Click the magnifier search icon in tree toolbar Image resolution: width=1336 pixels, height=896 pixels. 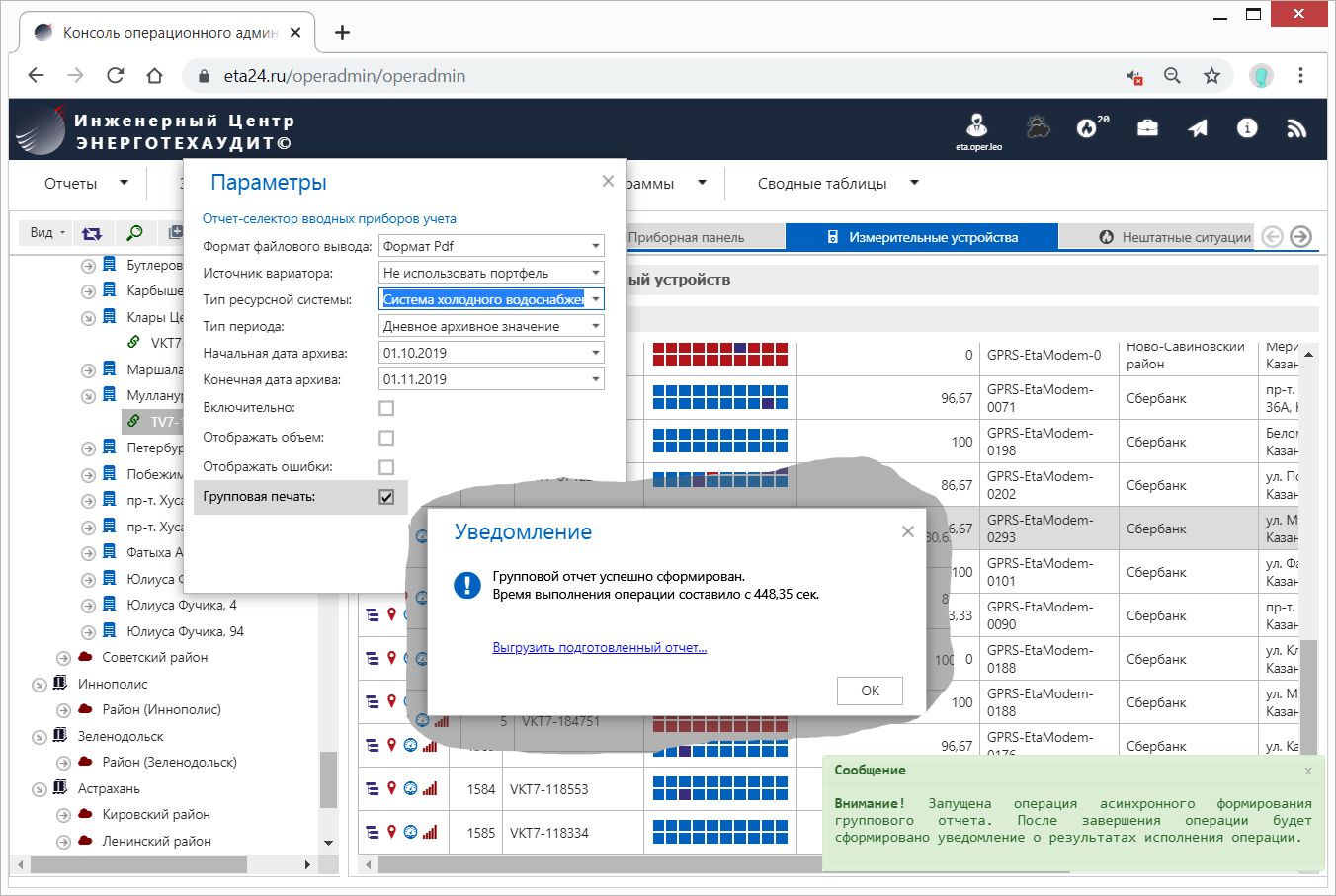click(x=134, y=233)
